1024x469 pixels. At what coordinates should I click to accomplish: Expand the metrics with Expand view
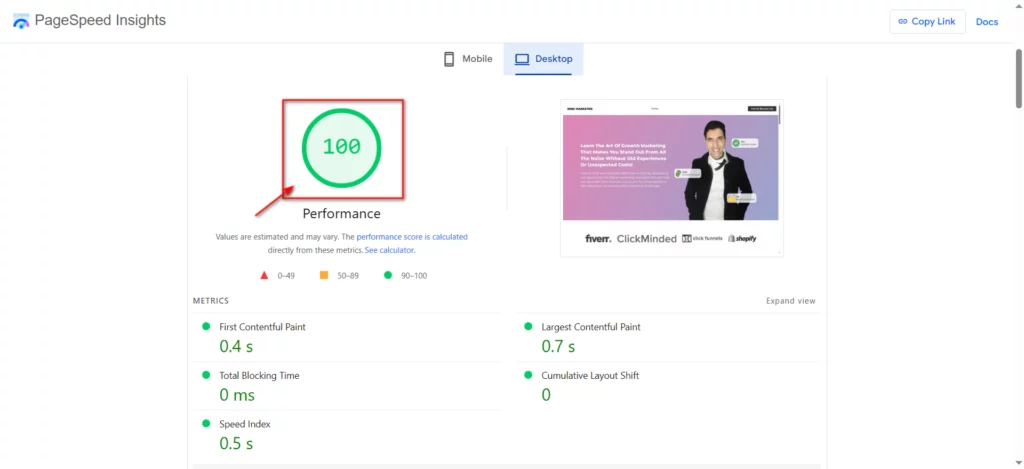click(790, 301)
